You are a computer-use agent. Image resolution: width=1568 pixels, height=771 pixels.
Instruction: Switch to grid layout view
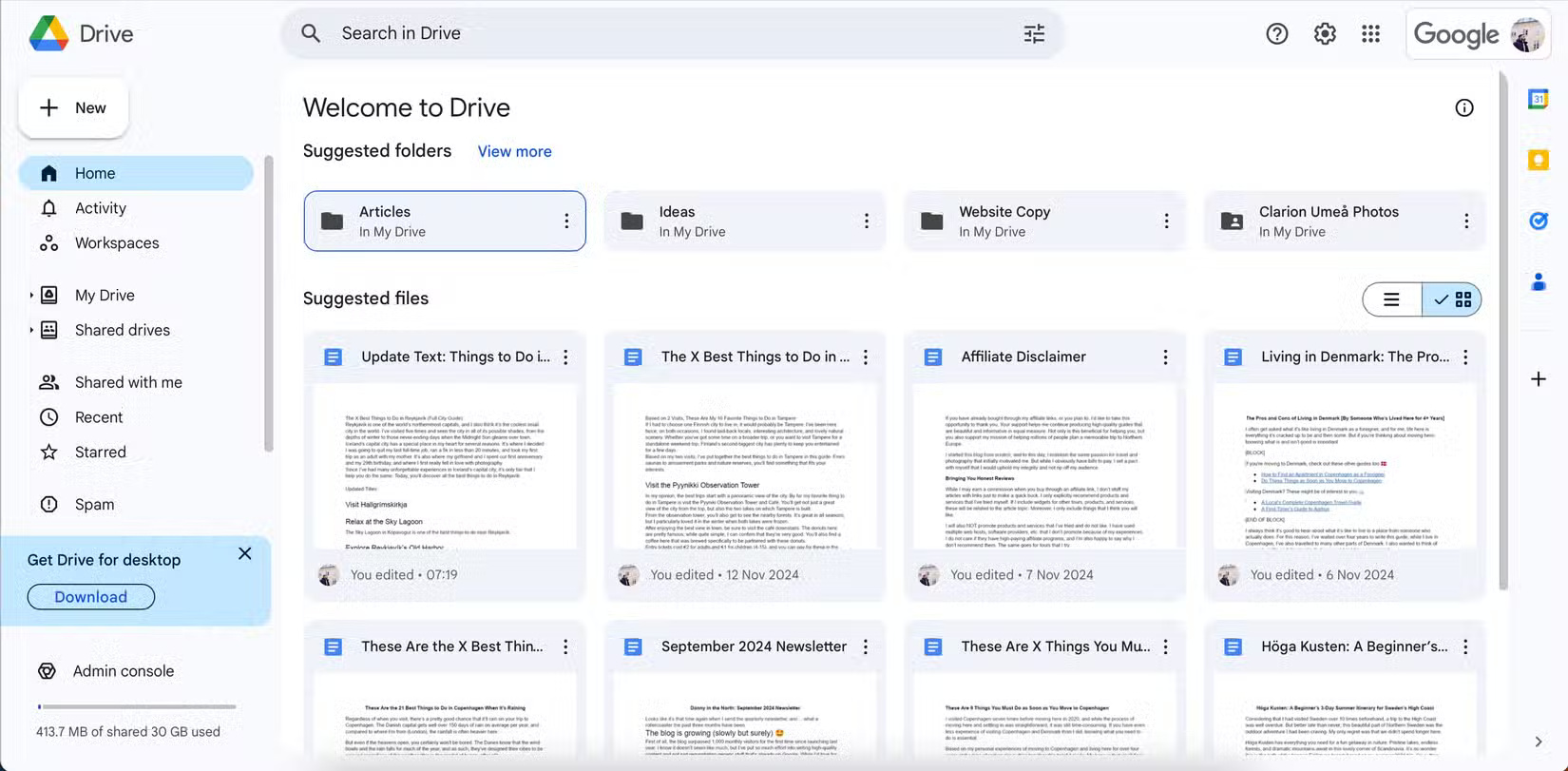coord(1452,299)
